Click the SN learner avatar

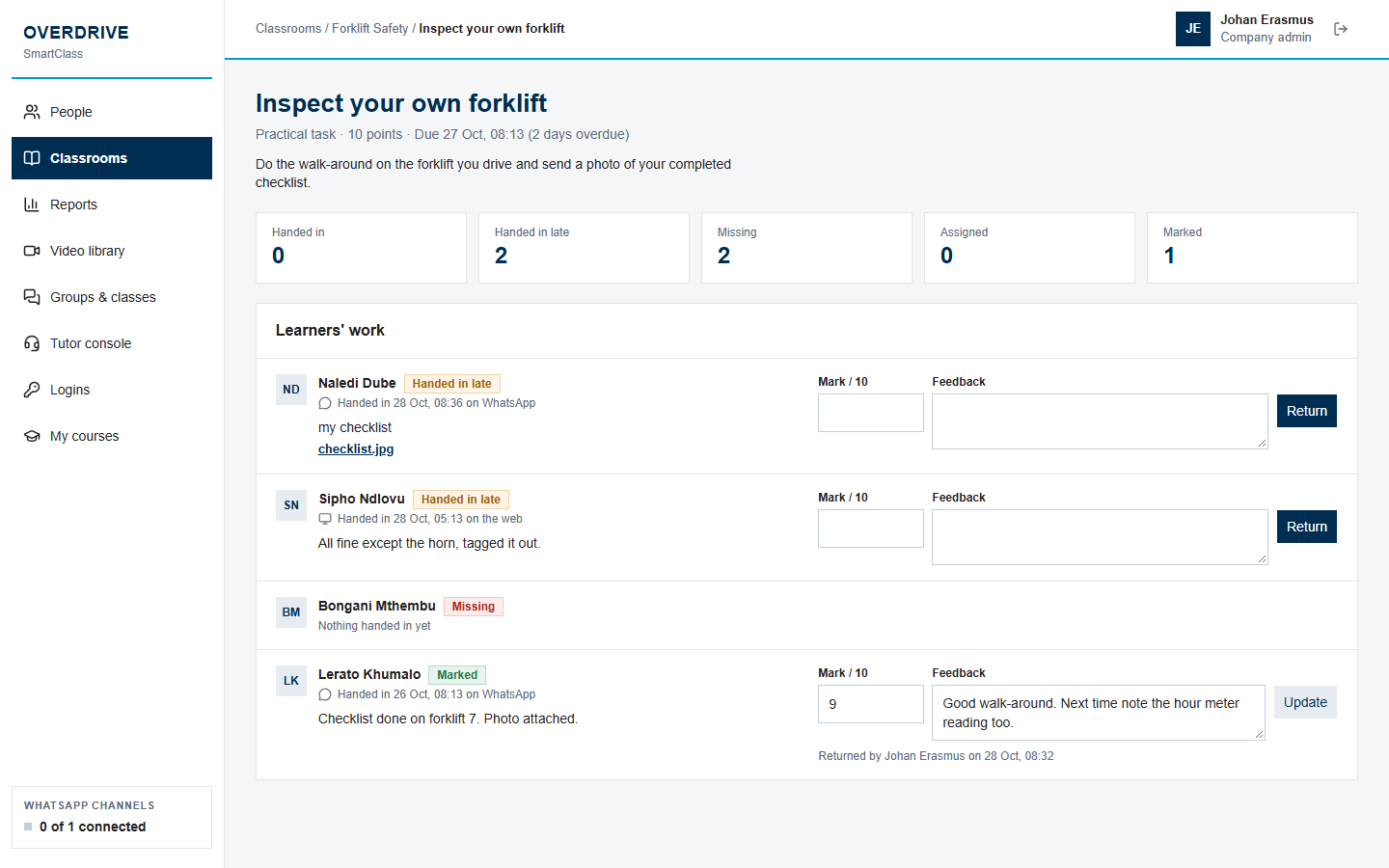tap(291, 505)
